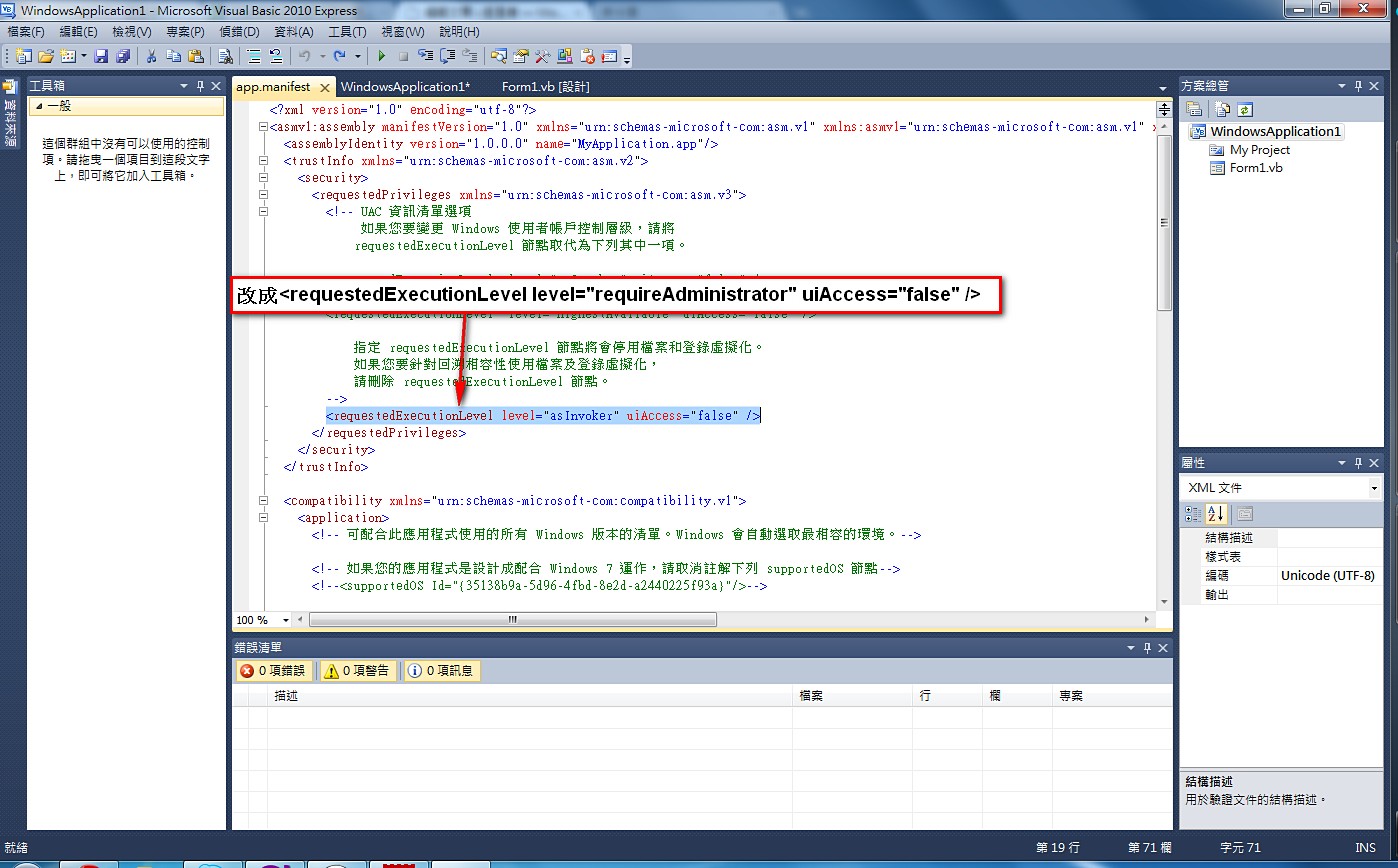Click the Stop Debugging square icon
The height and width of the screenshot is (868, 1398).
pos(403,56)
